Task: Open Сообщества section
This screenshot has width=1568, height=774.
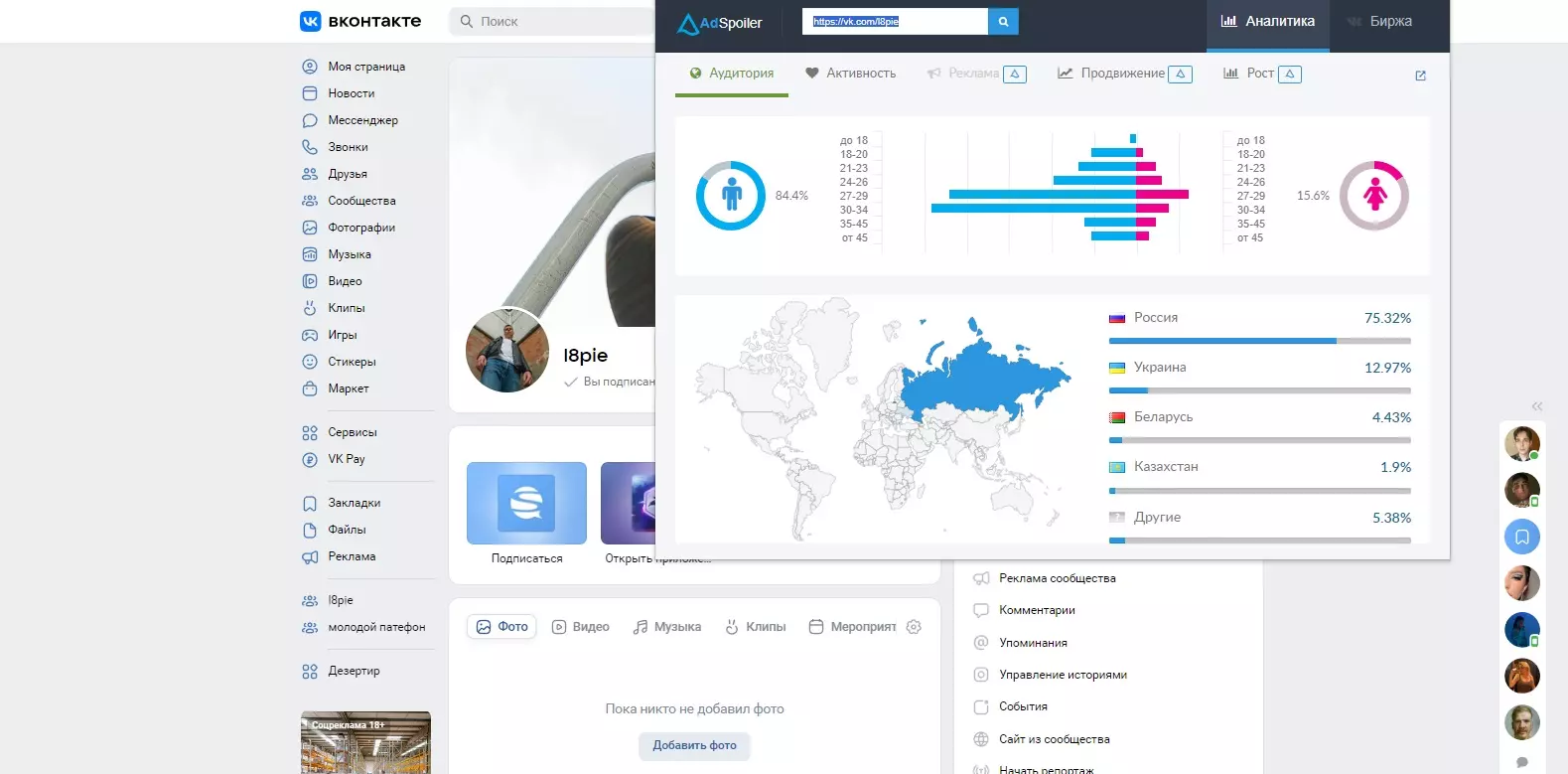Action: coord(361,201)
